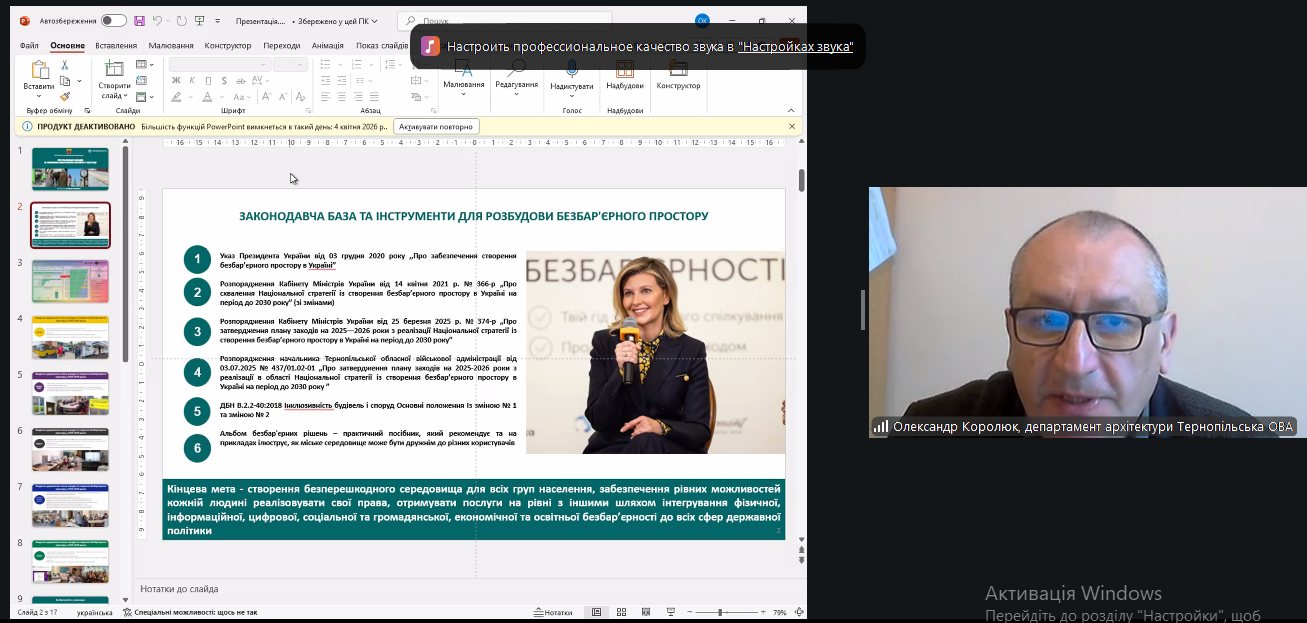The height and width of the screenshot is (623, 1307).
Task: Open the Вставлення ribbon tab
Action: tap(116, 45)
